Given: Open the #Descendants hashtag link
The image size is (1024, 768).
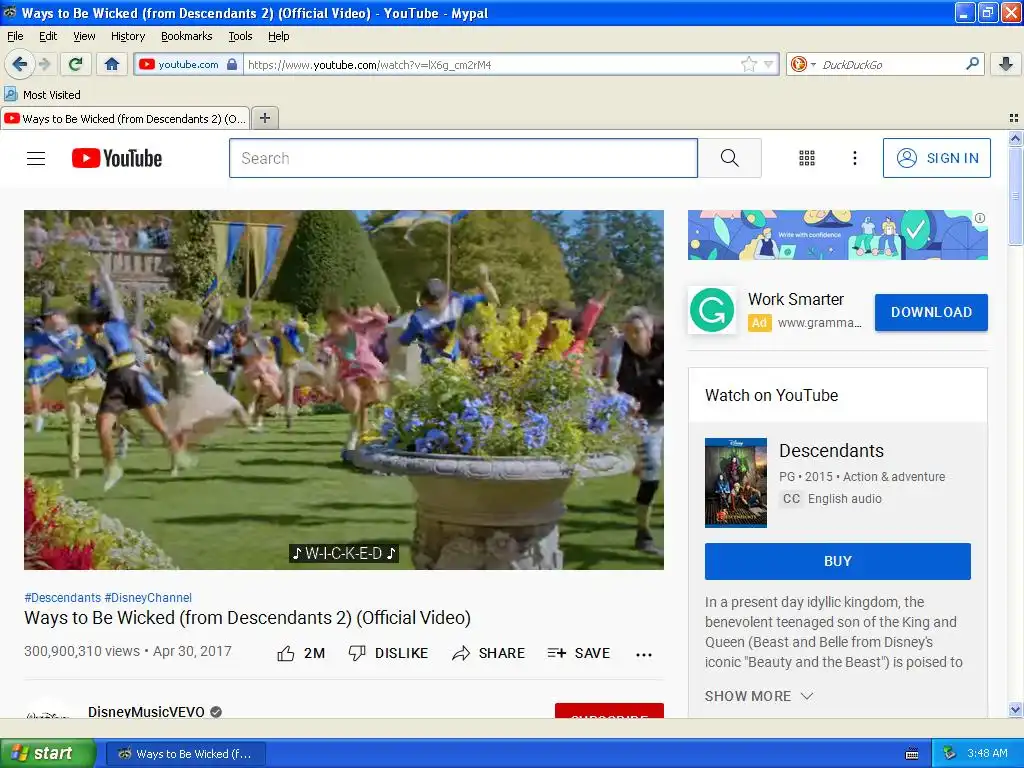Looking at the screenshot, I should point(63,598).
